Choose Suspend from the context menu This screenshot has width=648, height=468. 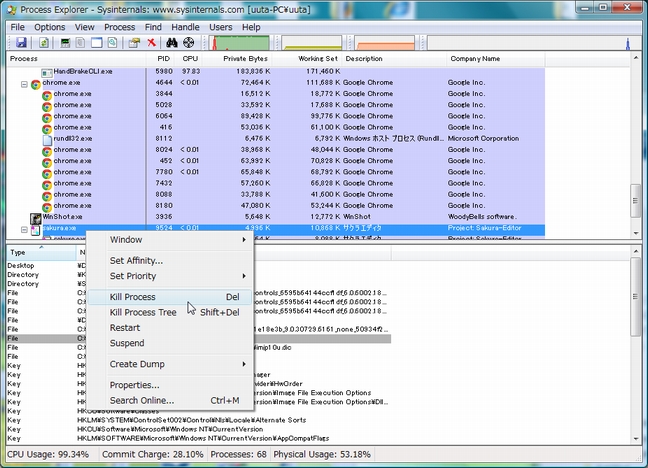pos(170,343)
